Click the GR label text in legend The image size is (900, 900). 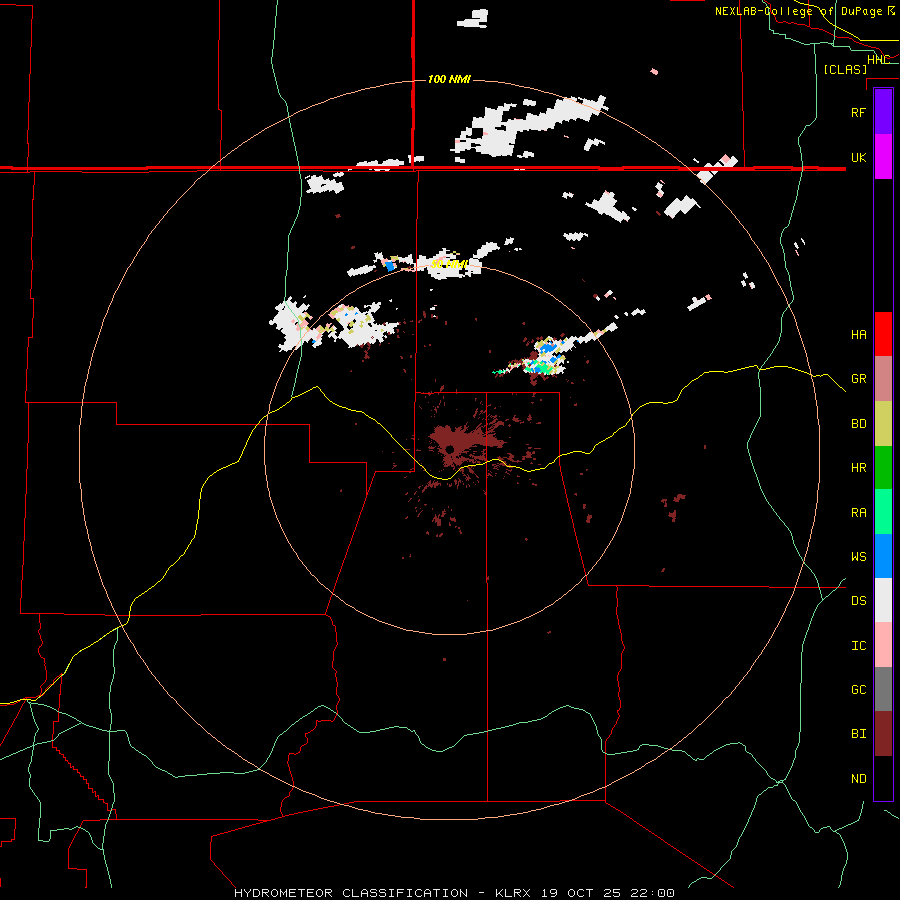click(858, 378)
